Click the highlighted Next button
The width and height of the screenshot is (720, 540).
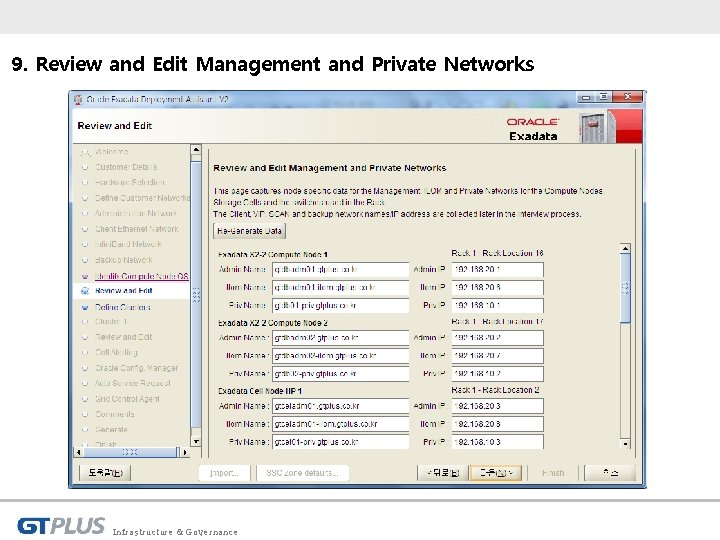click(x=496, y=472)
